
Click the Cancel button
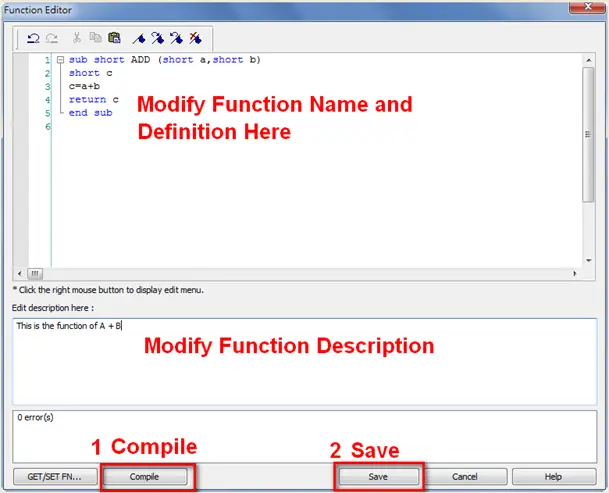465,477
